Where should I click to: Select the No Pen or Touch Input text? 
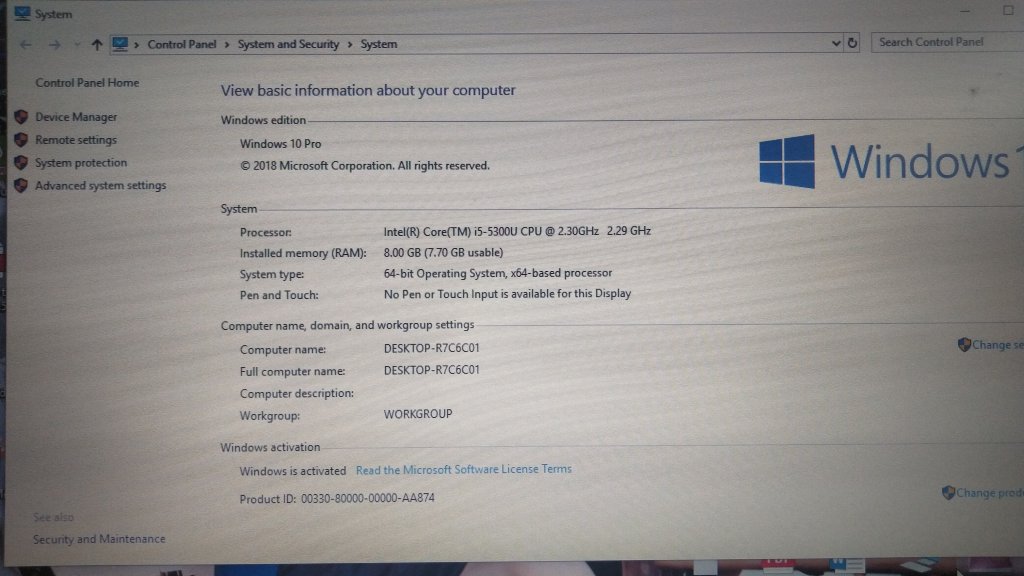coord(507,295)
